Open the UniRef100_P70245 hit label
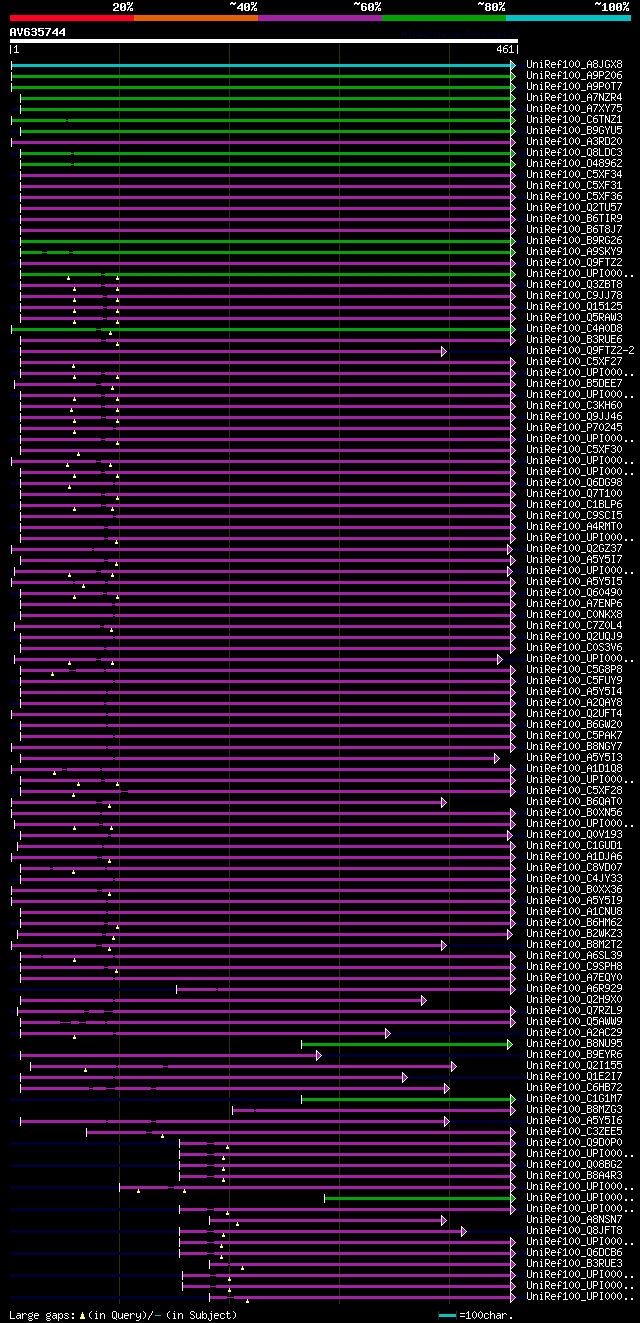This screenshot has height=1323, width=640. click(x=575, y=427)
